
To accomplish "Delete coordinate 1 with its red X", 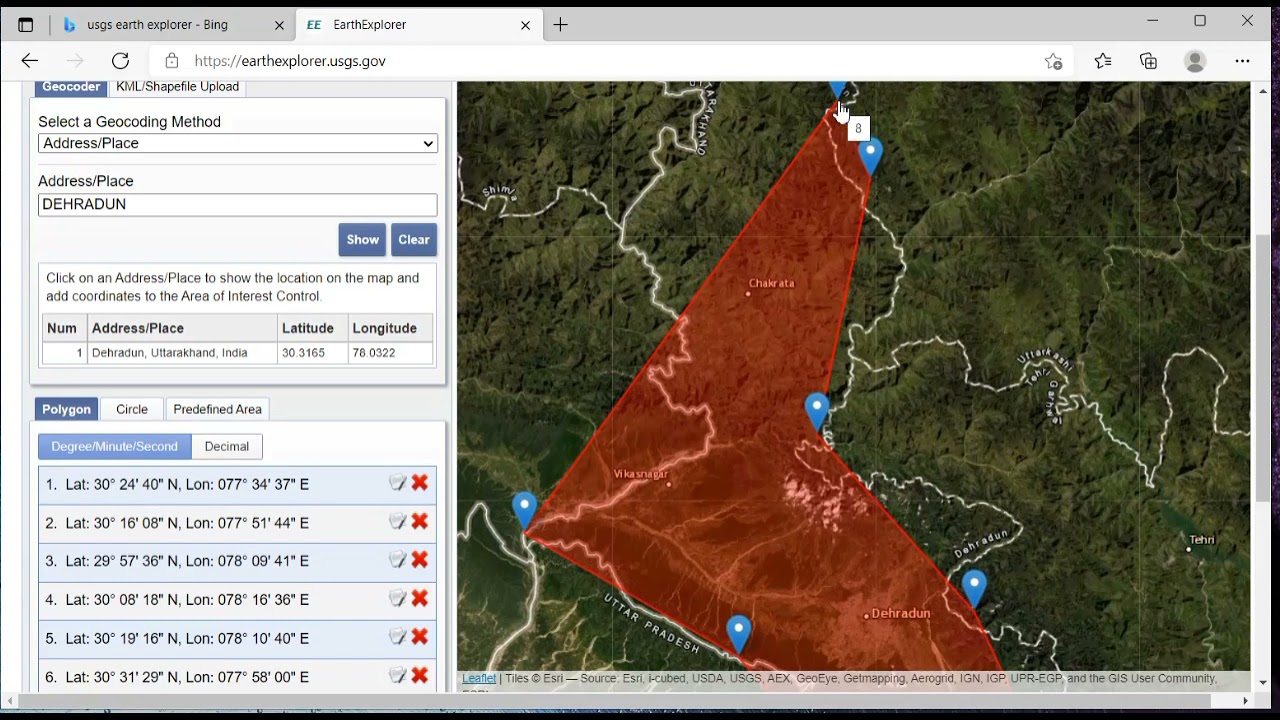I will click(420, 483).
